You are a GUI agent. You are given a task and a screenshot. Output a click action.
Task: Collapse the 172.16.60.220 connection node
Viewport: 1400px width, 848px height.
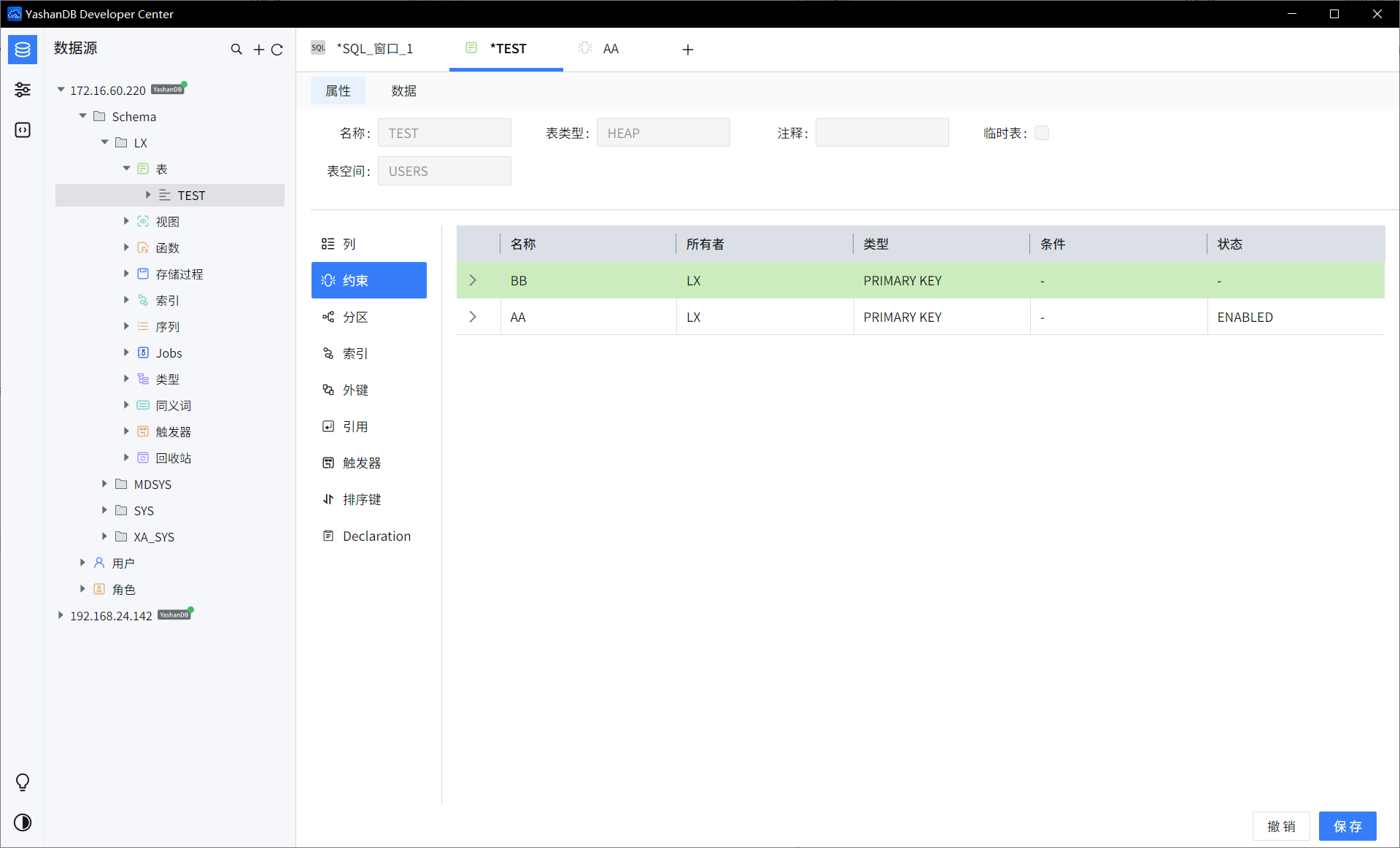61,90
